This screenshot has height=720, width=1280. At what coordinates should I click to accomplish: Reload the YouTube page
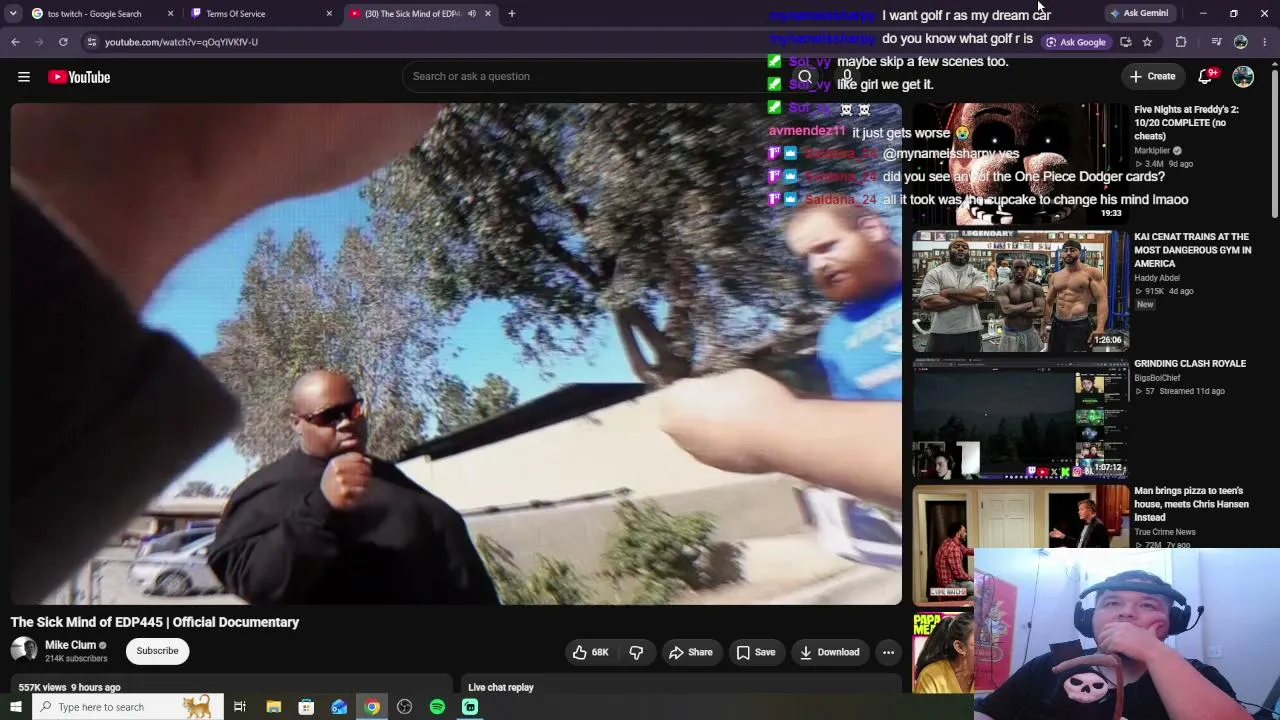(63, 42)
